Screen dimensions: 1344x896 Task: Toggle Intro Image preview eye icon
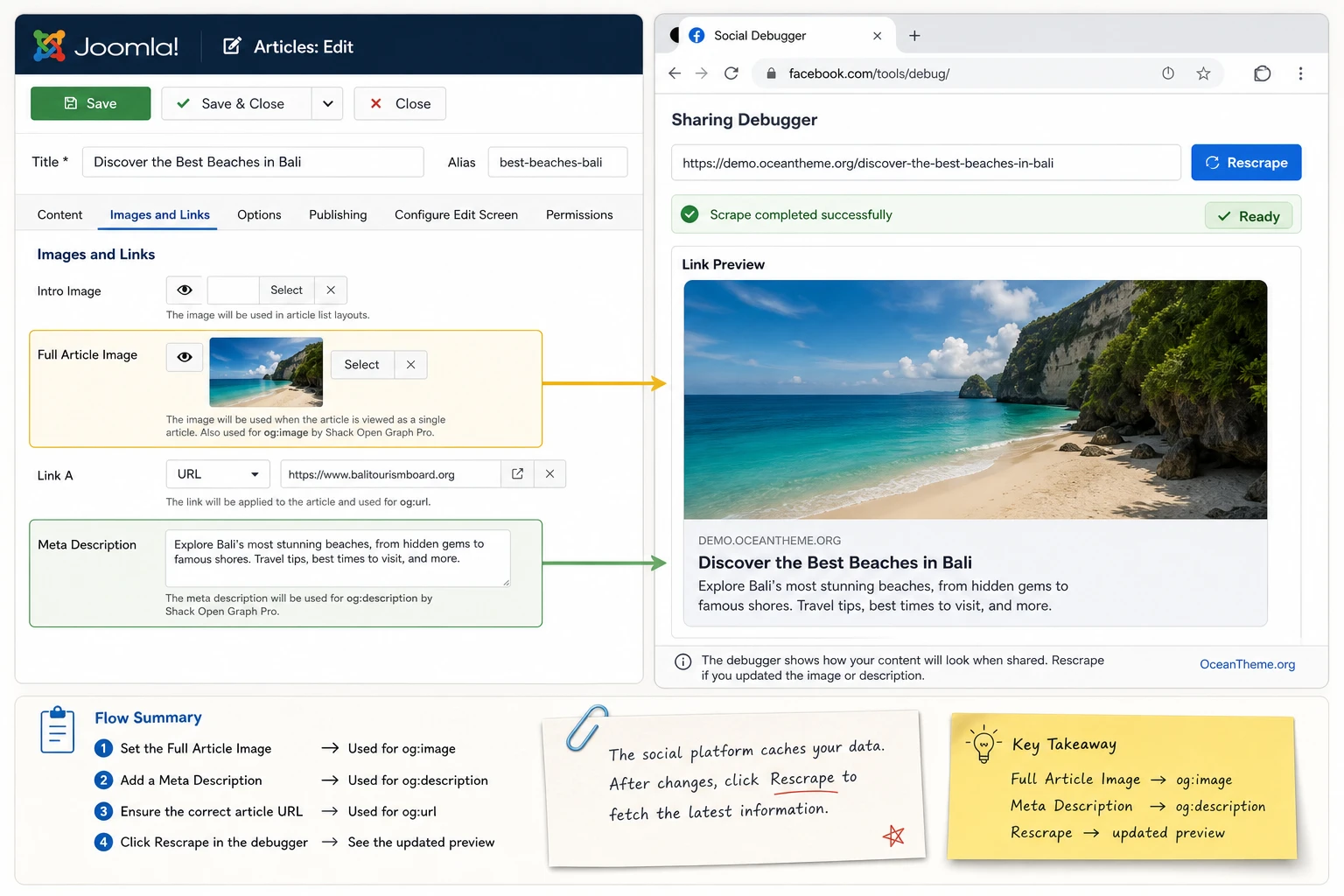[x=185, y=290]
